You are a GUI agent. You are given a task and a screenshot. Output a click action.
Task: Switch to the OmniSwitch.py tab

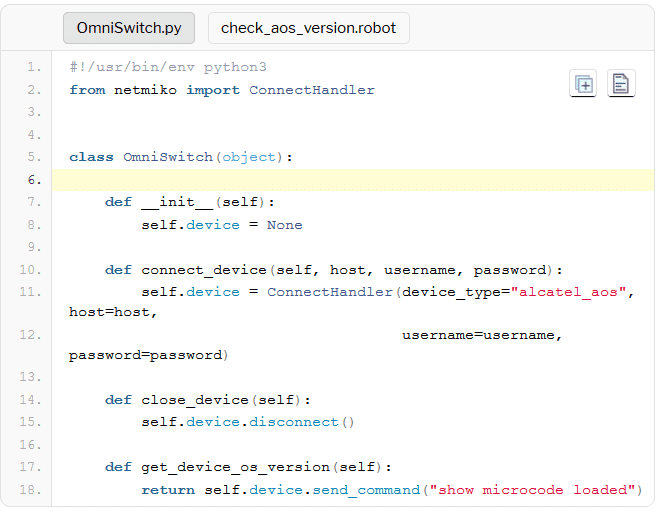129,28
